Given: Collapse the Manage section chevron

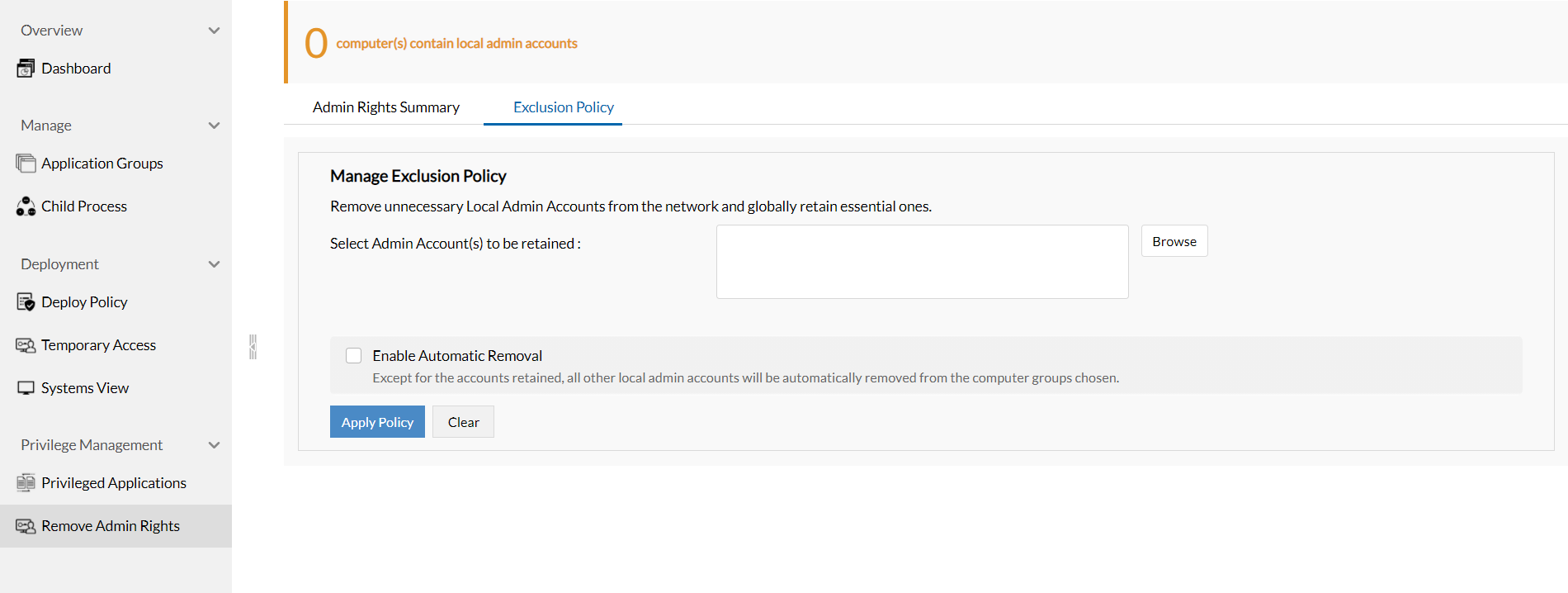Looking at the screenshot, I should [215, 126].
